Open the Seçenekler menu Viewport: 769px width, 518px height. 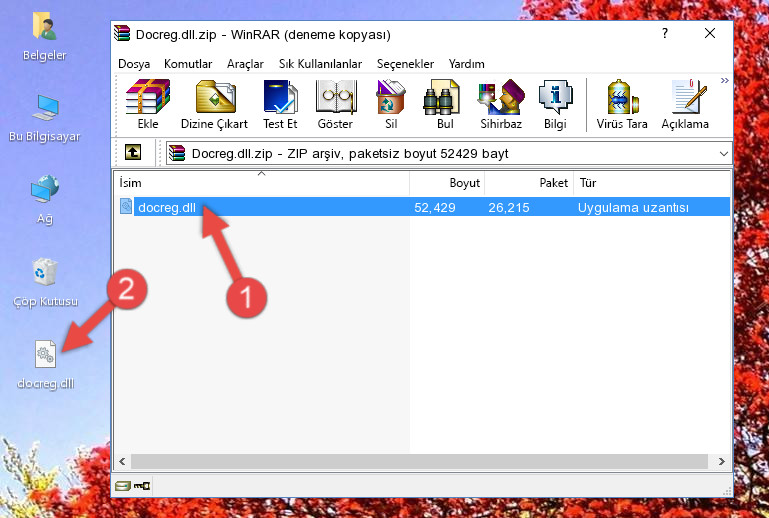(x=405, y=64)
